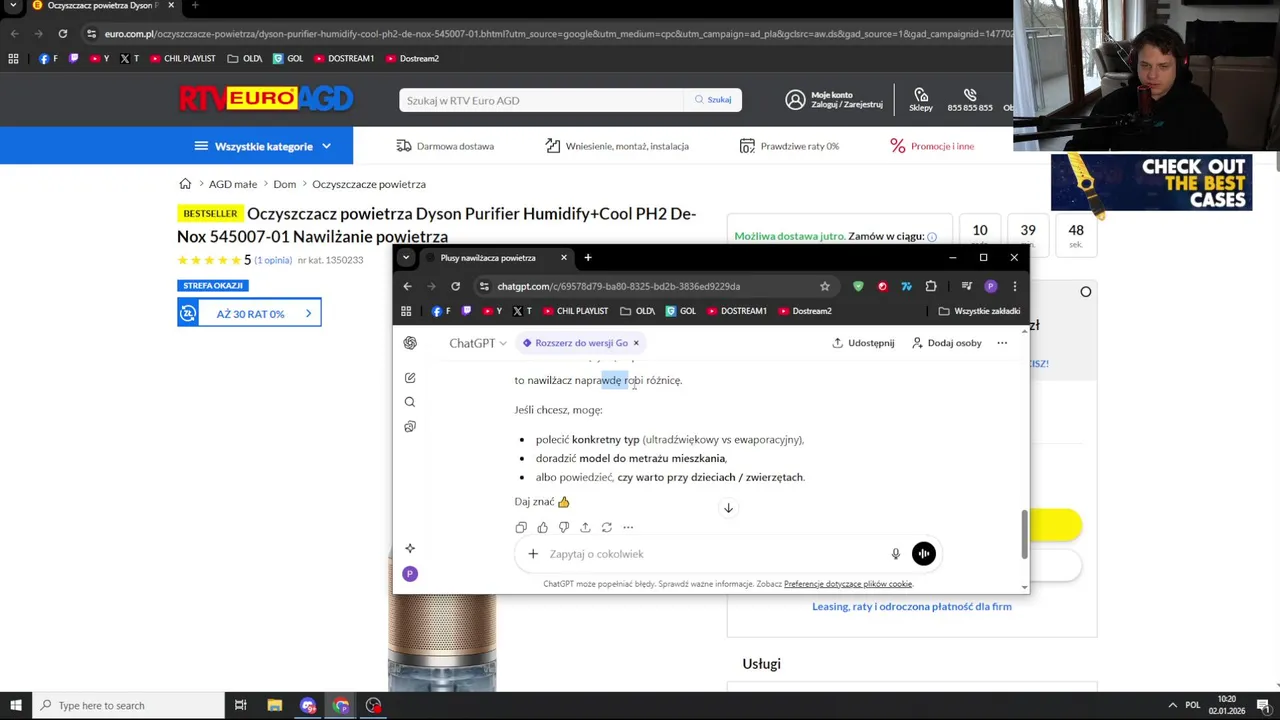Screen dimensions: 1280x720
Task: Open tab search dropdown in Euro window
Action: point(13,6)
